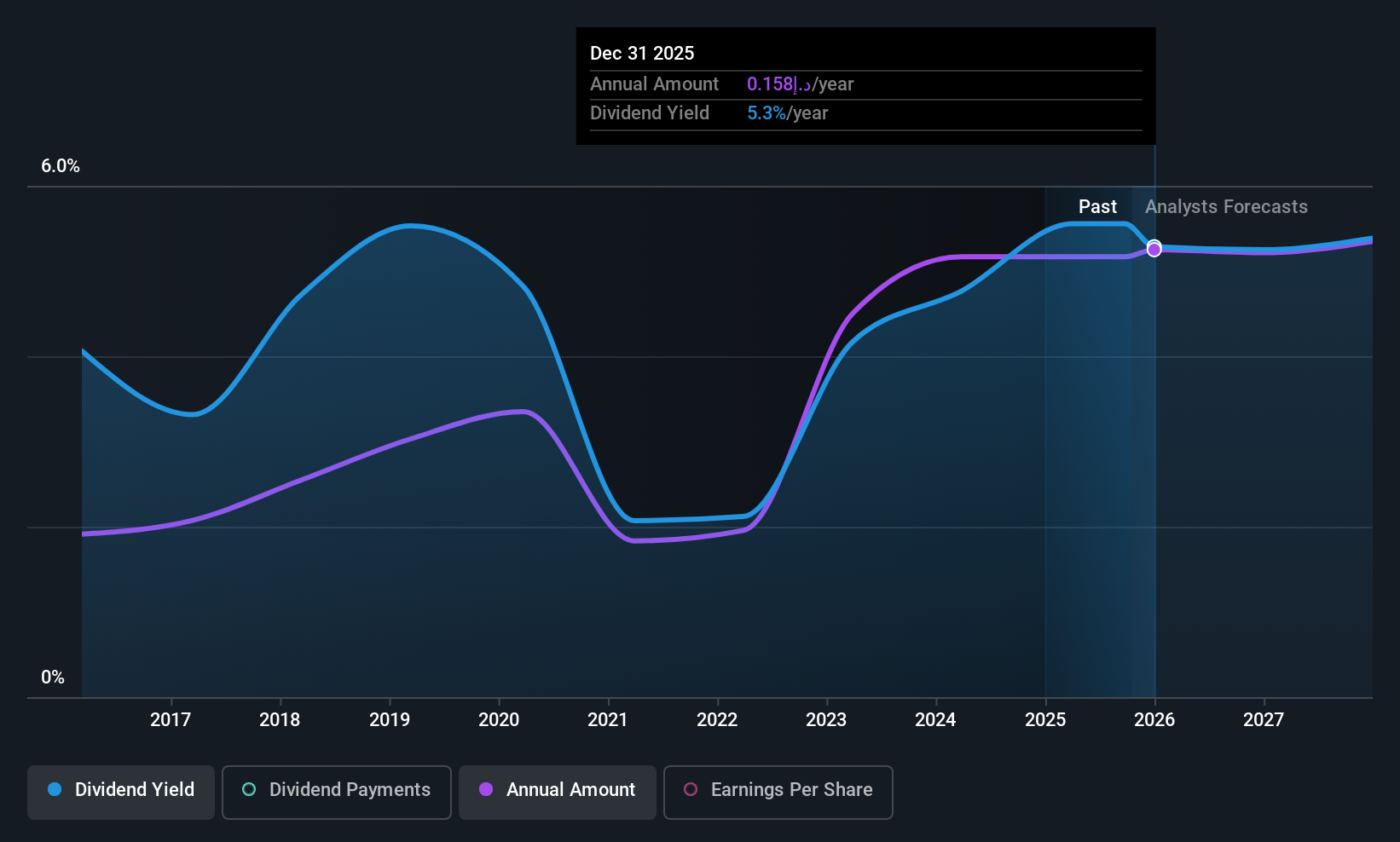This screenshot has height=842, width=1400.
Task: Click the 2017 x-axis label
Action: pos(171,720)
